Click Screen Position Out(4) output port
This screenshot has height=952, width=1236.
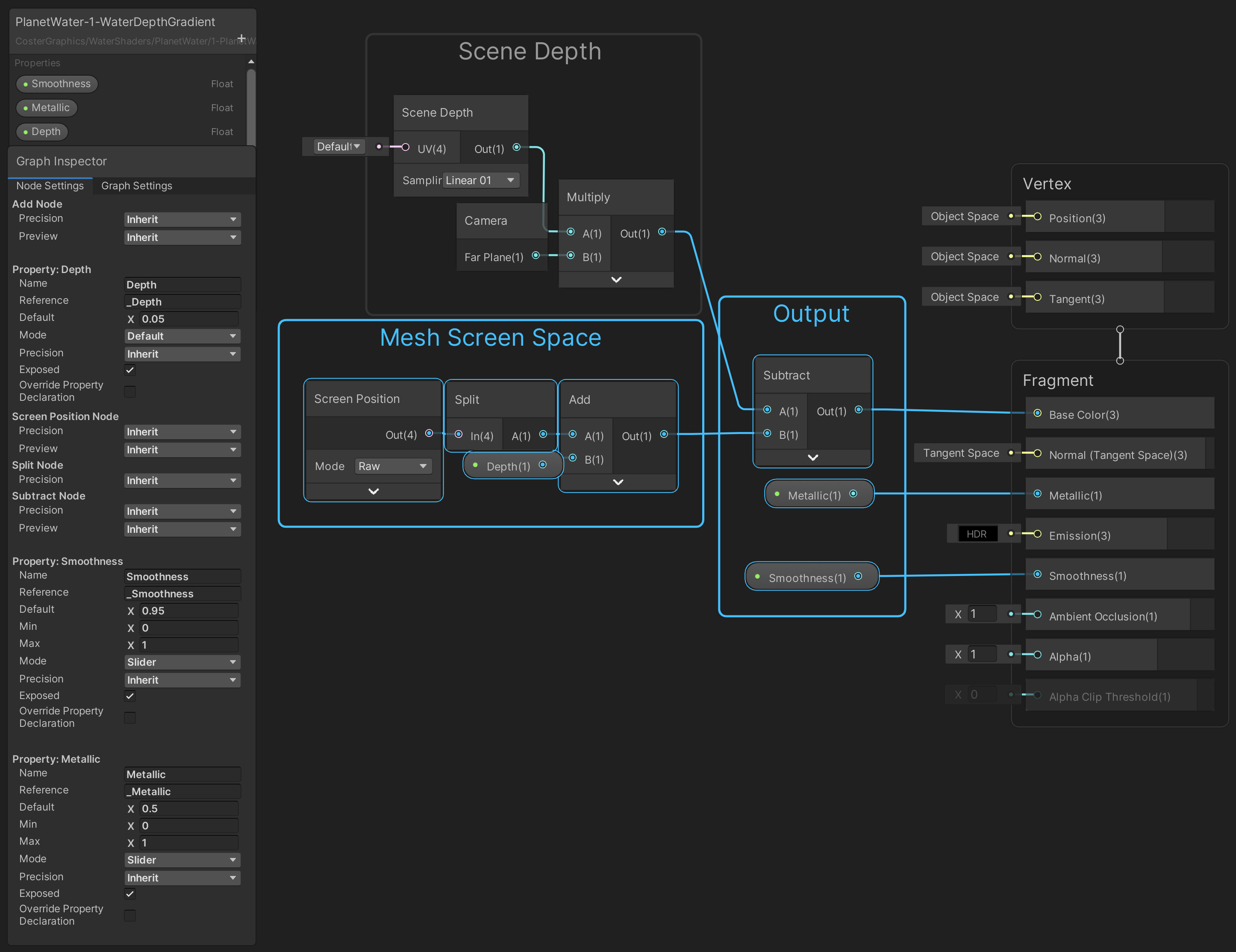pyautogui.click(x=429, y=433)
